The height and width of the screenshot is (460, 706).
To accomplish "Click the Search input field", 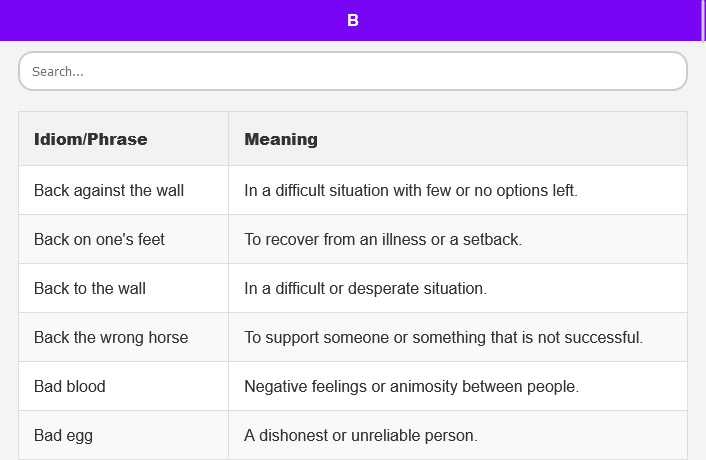I will click(352, 72).
